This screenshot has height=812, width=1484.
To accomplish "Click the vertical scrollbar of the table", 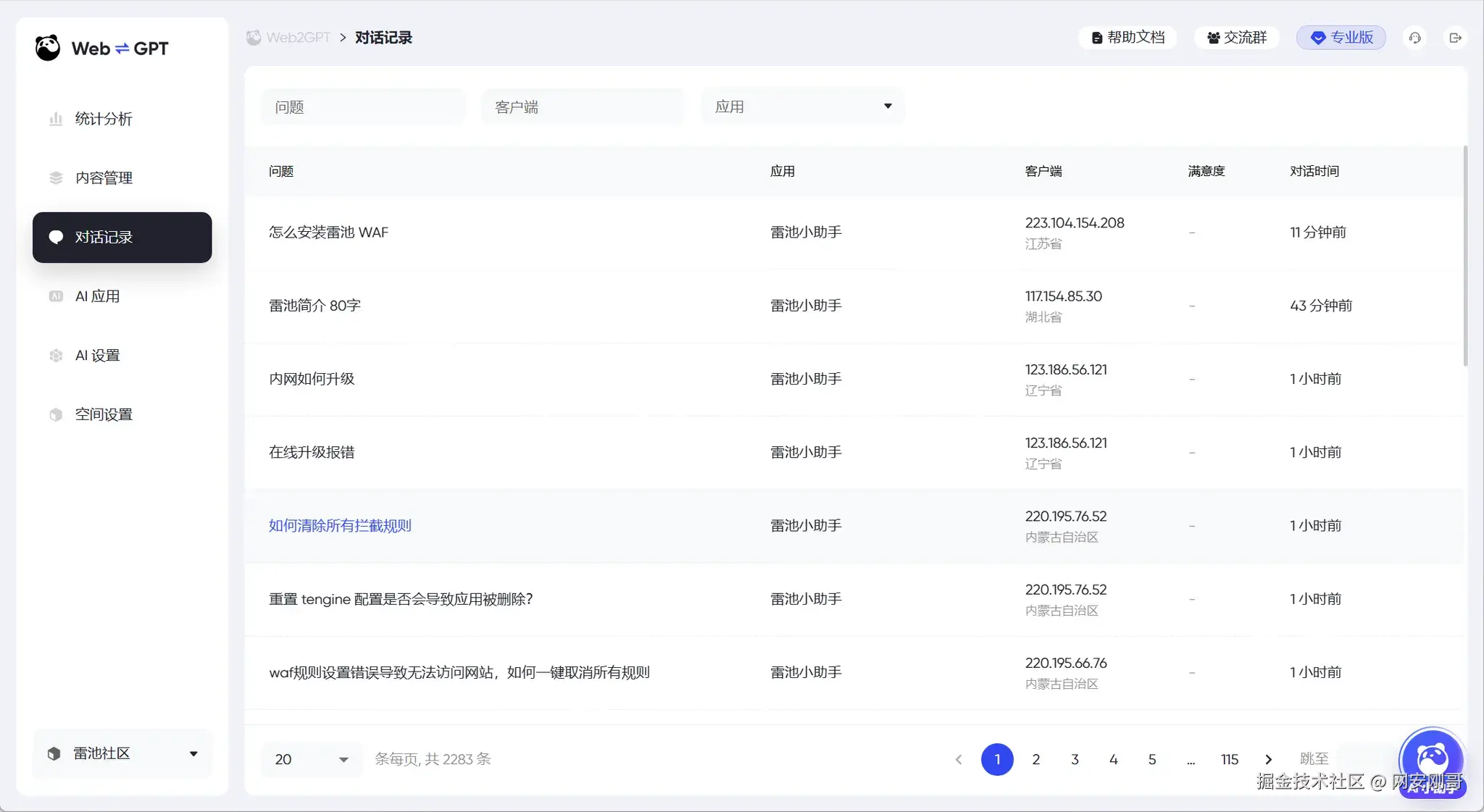I will [x=1465, y=257].
